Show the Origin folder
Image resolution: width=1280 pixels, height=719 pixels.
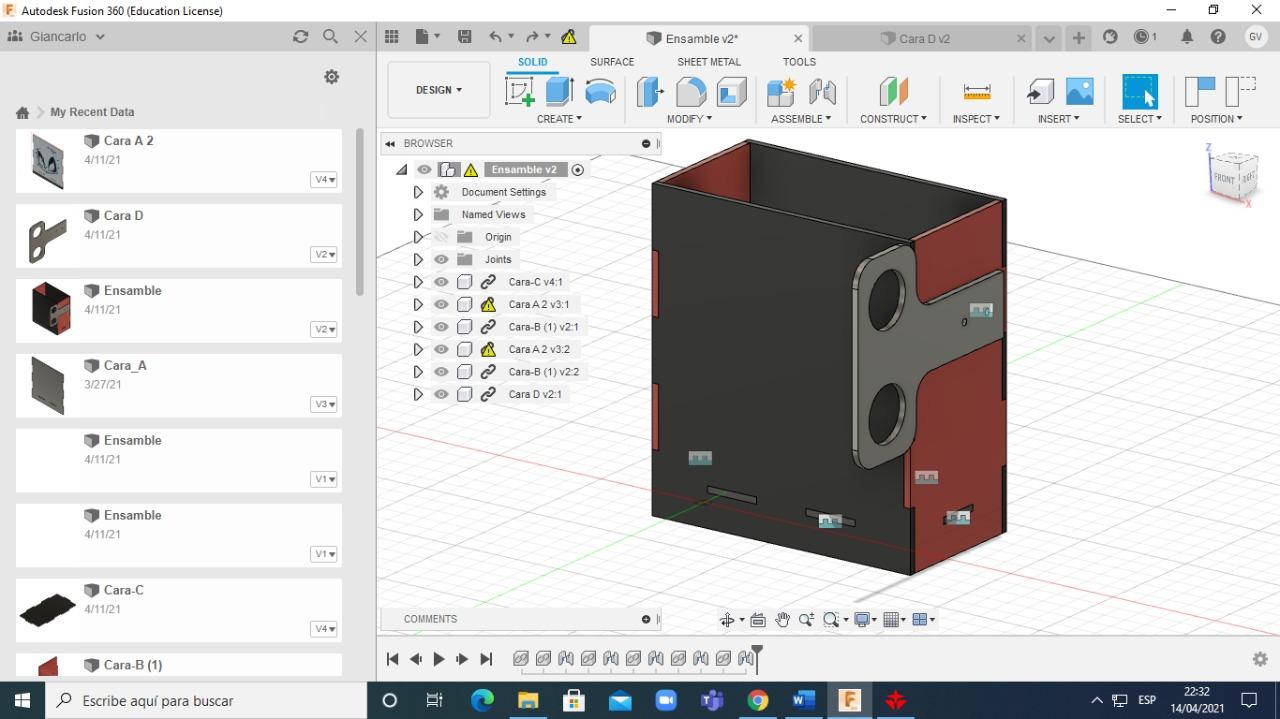pos(441,237)
